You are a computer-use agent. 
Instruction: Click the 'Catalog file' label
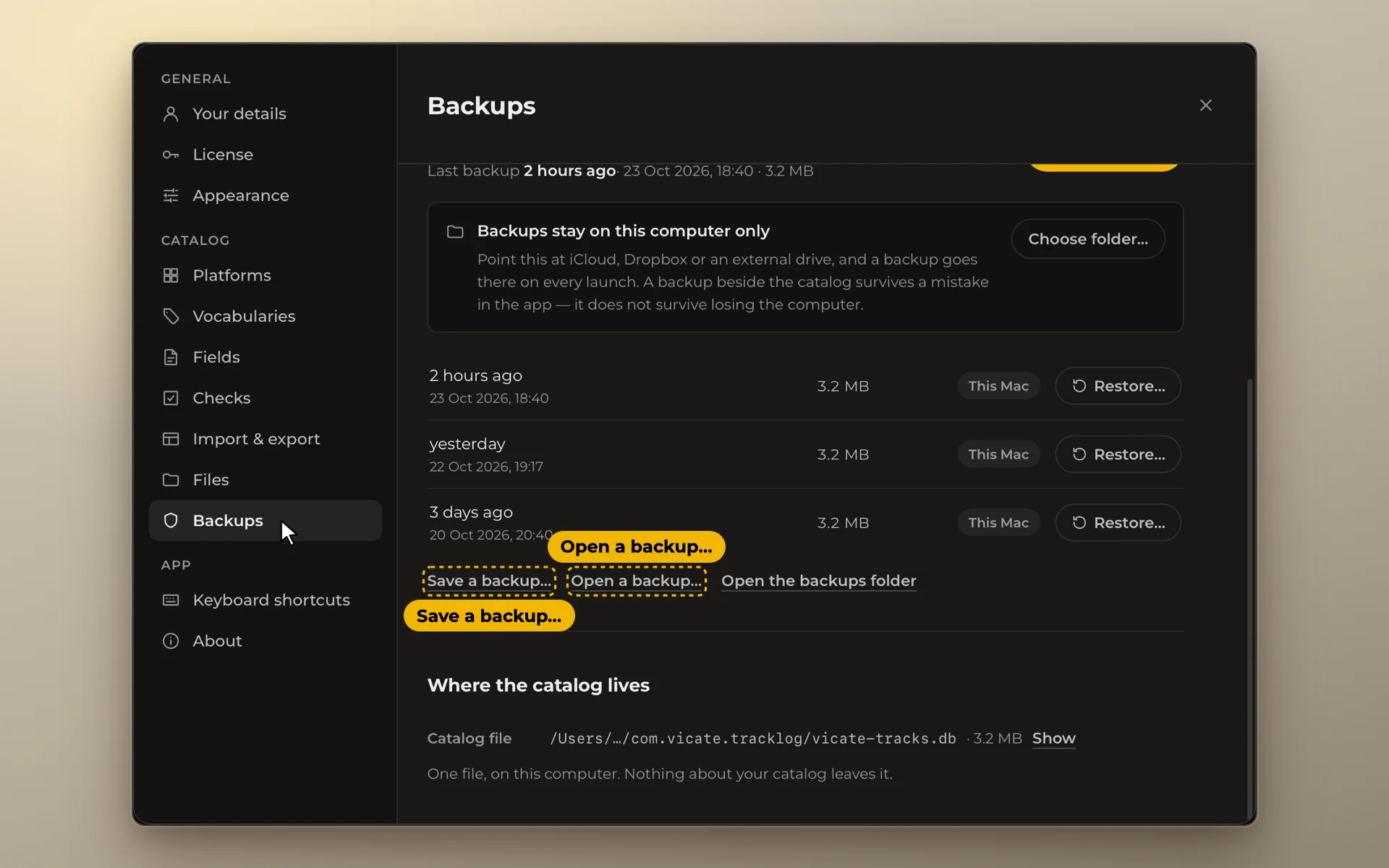469,739
